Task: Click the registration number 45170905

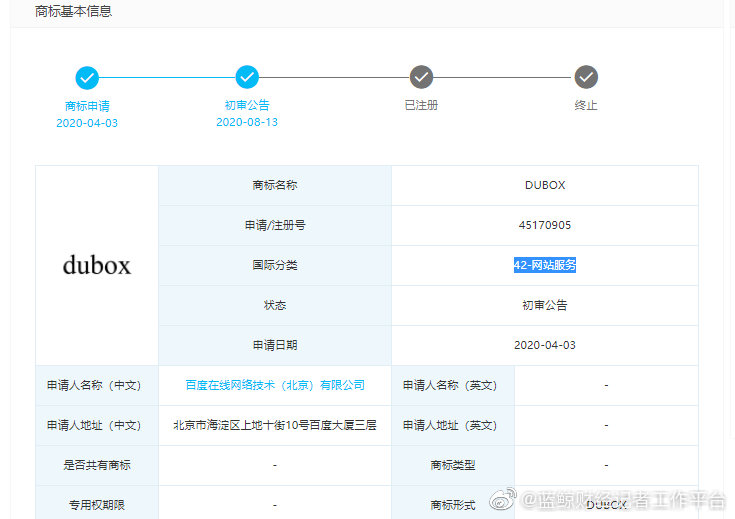Action: click(545, 225)
